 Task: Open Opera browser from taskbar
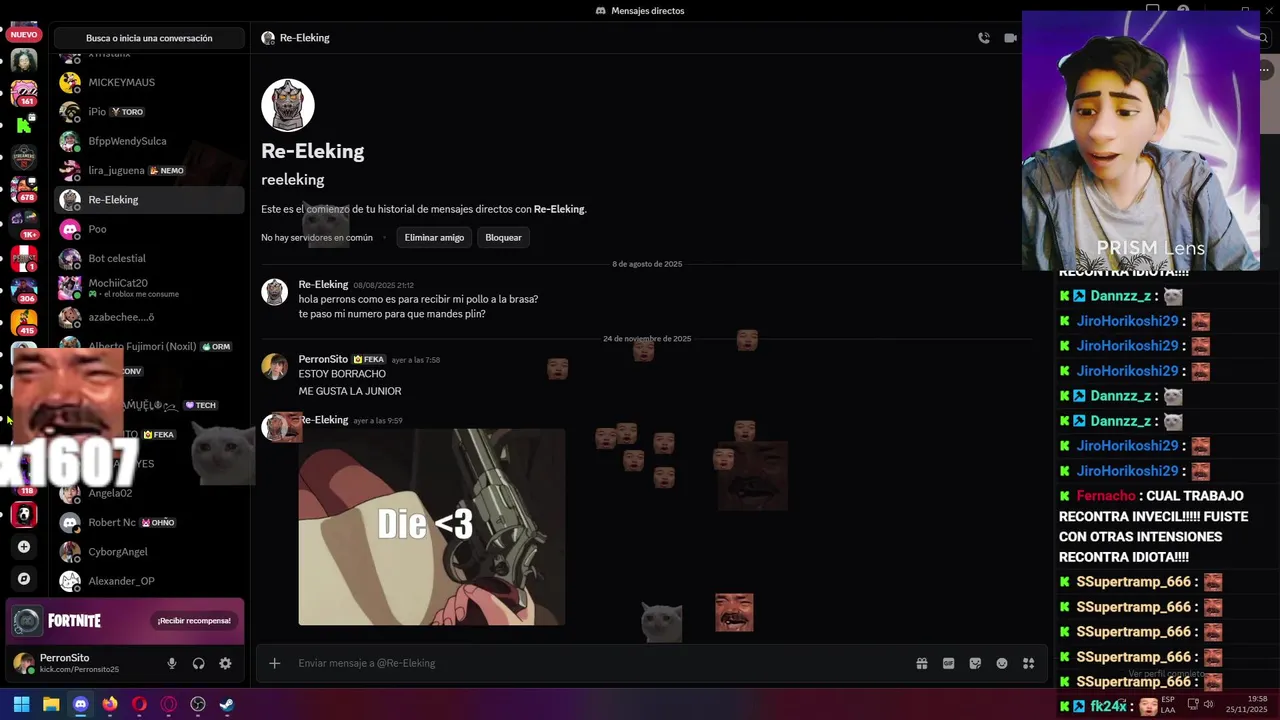[x=139, y=704]
